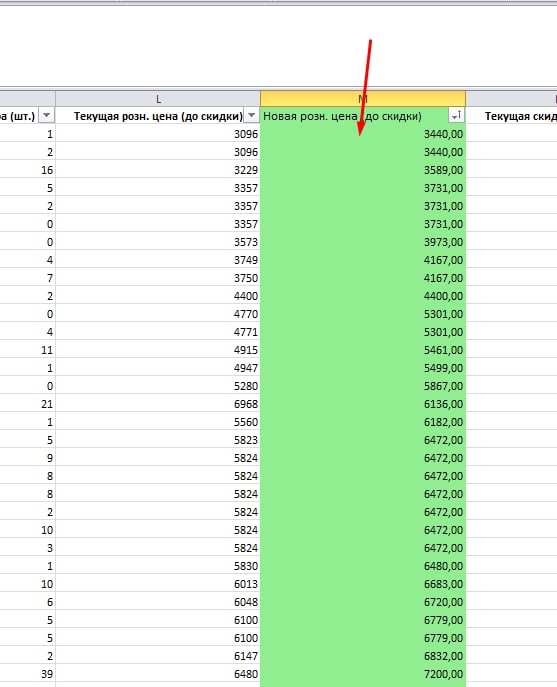
Task: Select the cell with value 4915
Action: (158, 350)
